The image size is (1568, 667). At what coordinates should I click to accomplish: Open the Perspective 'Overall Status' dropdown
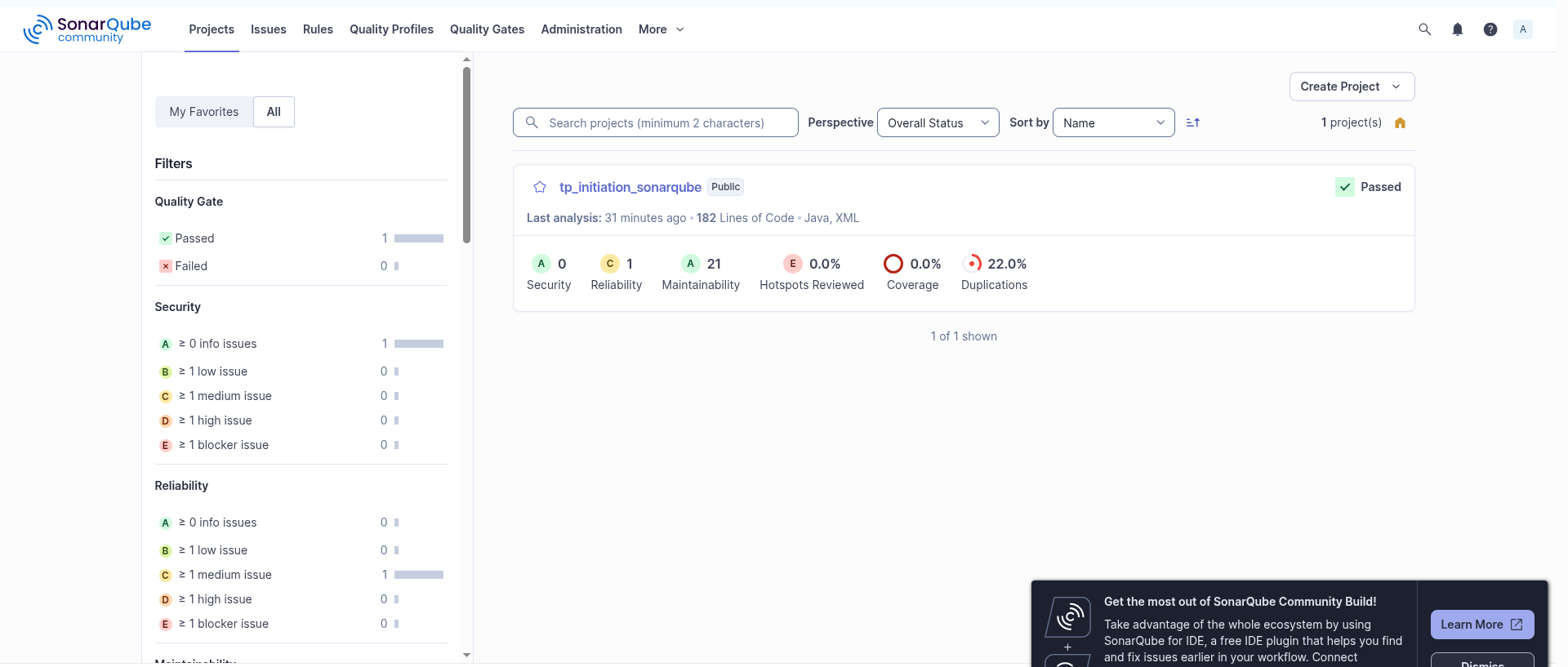click(938, 122)
